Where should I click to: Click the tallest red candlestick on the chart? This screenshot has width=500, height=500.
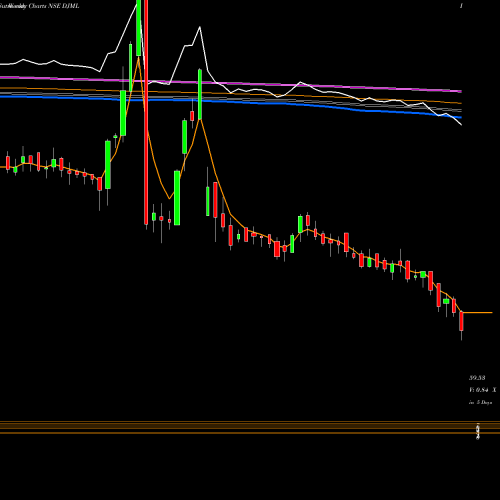click(x=146, y=112)
